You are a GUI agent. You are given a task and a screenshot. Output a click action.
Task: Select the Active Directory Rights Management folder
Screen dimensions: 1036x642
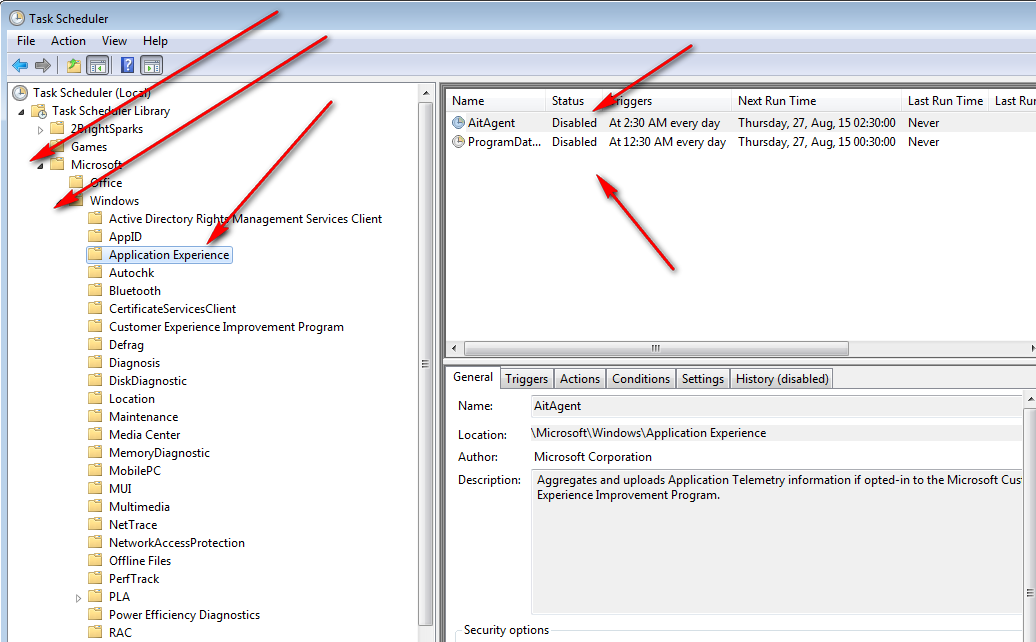coord(245,218)
